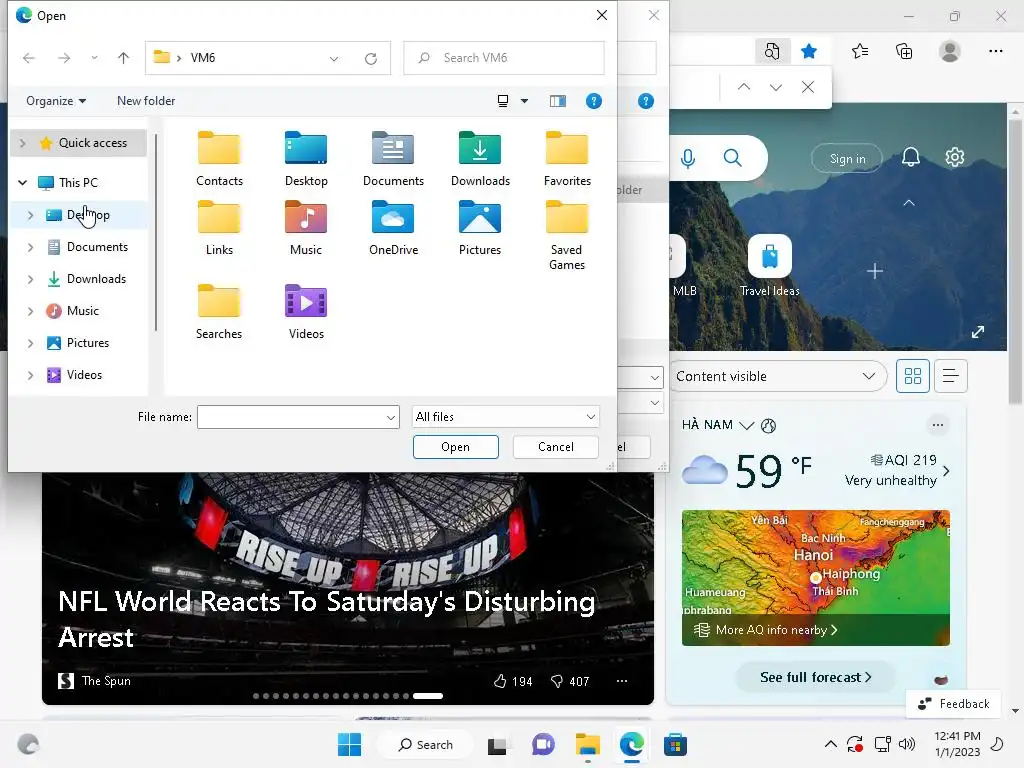The width and height of the screenshot is (1024, 768).
Task: Click the Open button
Action: pyautogui.click(x=456, y=447)
